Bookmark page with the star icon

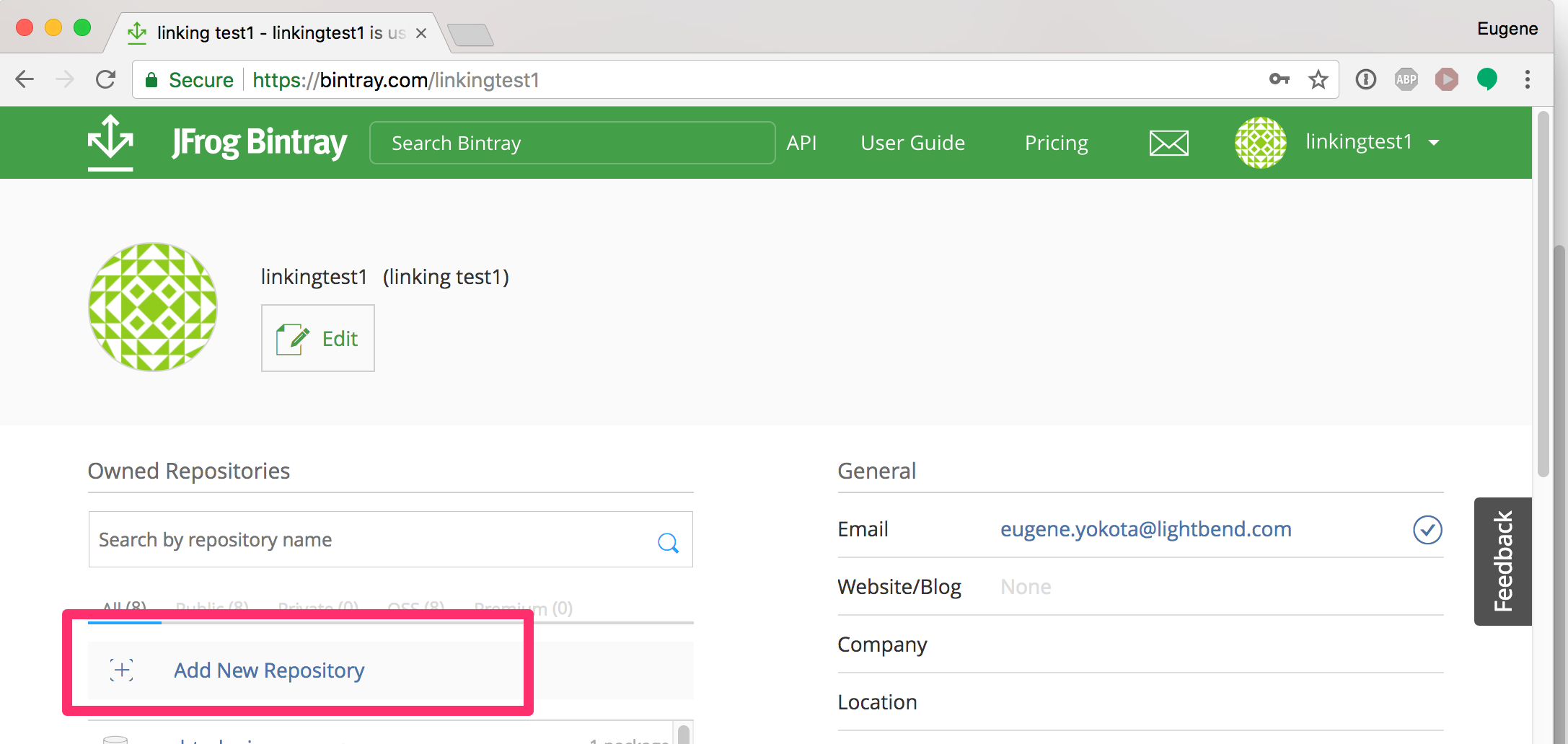1318,79
